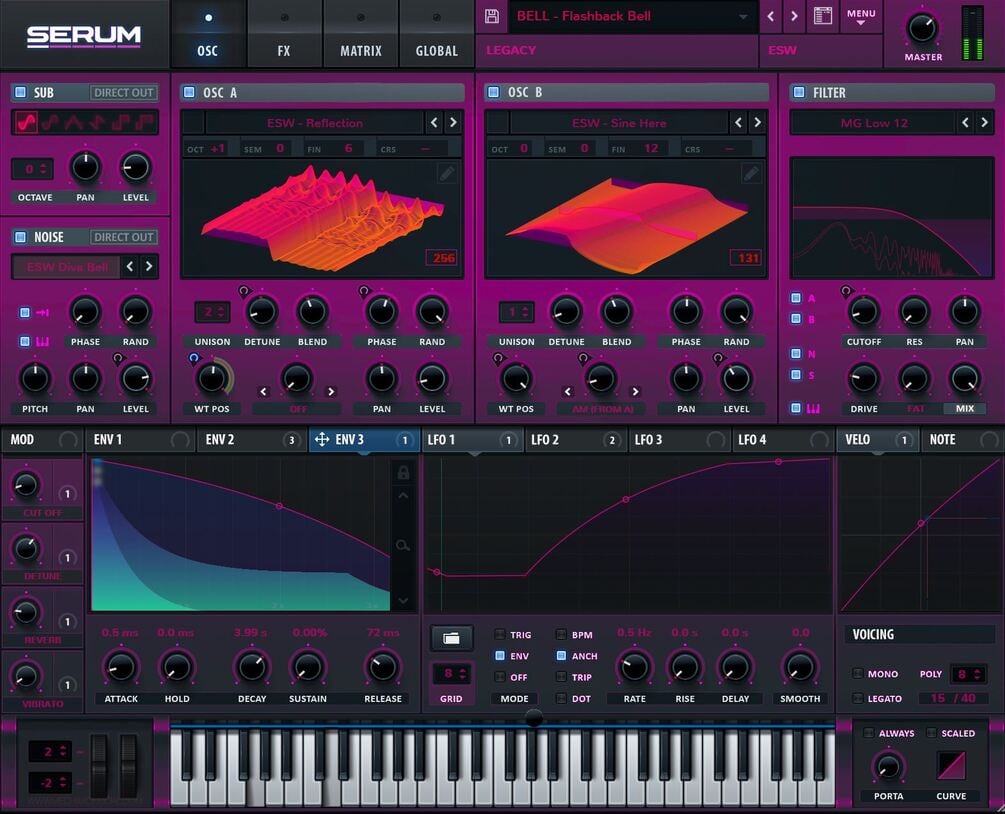Enable the BPM sync checkbox
This screenshot has height=814, width=1005.
pyautogui.click(x=561, y=635)
